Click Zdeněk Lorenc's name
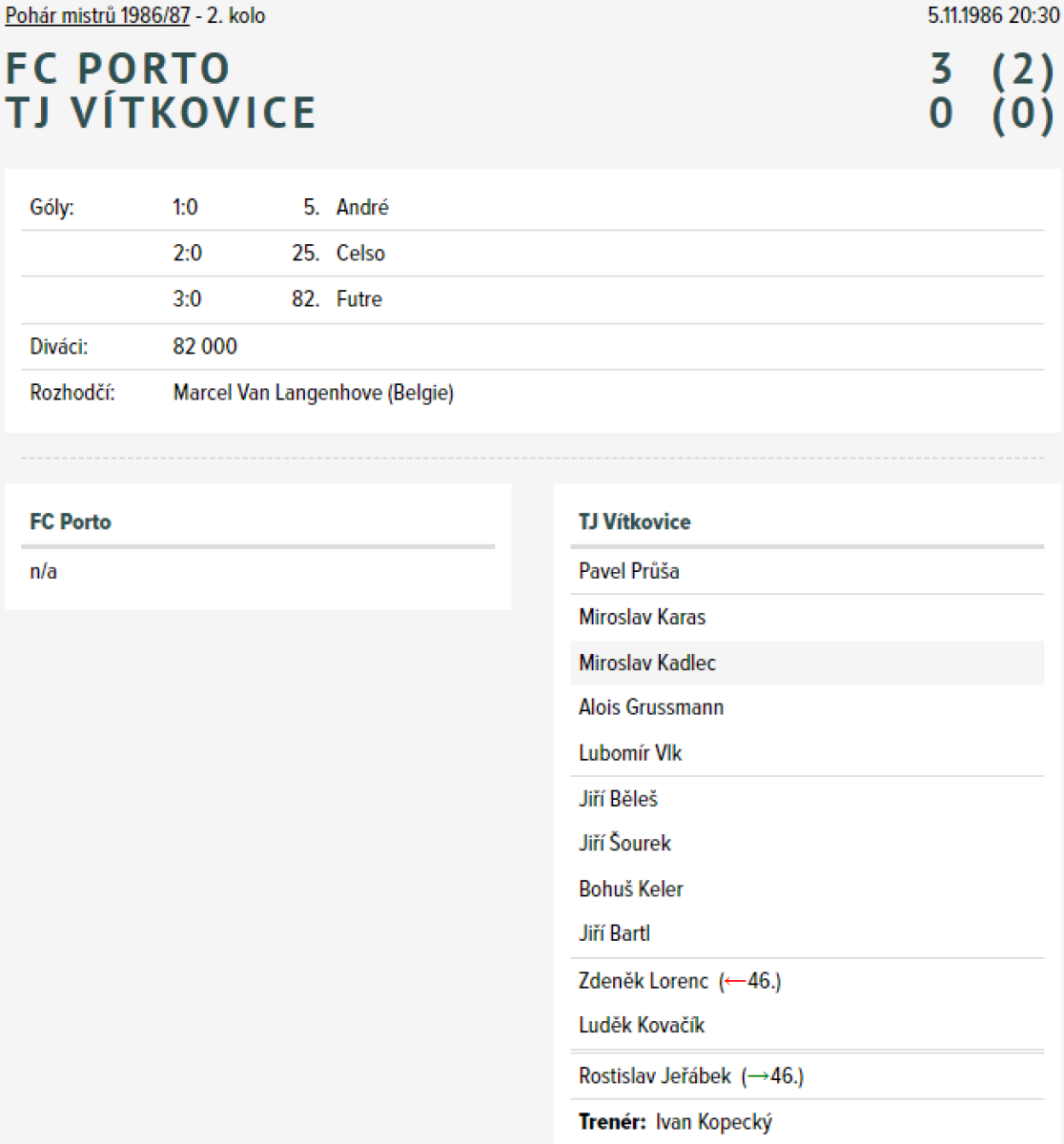This screenshot has width=1064, height=1144. [x=643, y=981]
